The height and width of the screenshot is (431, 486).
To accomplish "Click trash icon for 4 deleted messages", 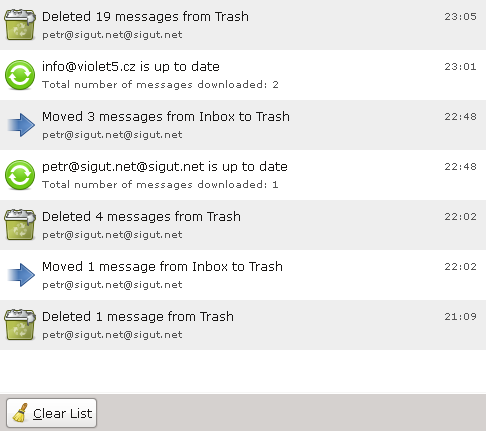I will coord(20,225).
